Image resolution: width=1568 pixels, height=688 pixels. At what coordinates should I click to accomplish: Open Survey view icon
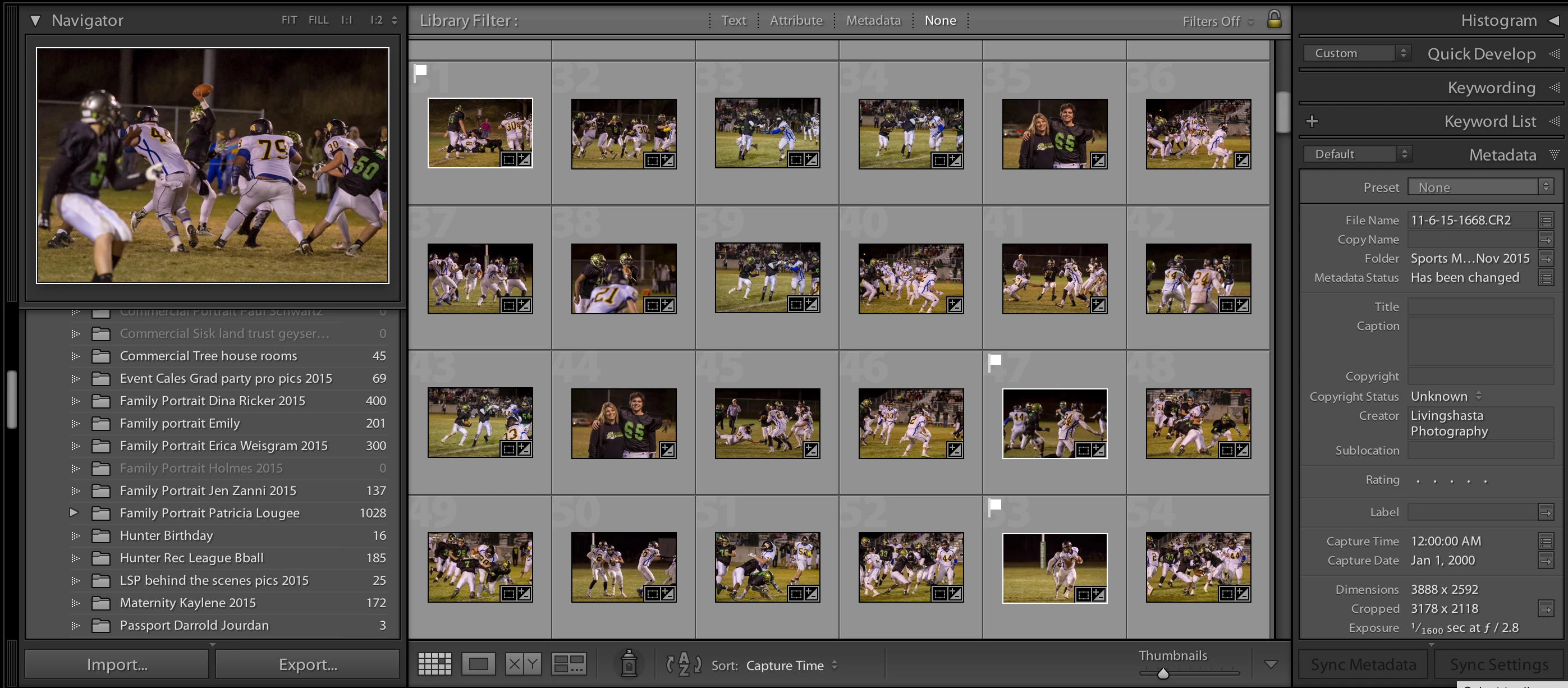click(568, 664)
